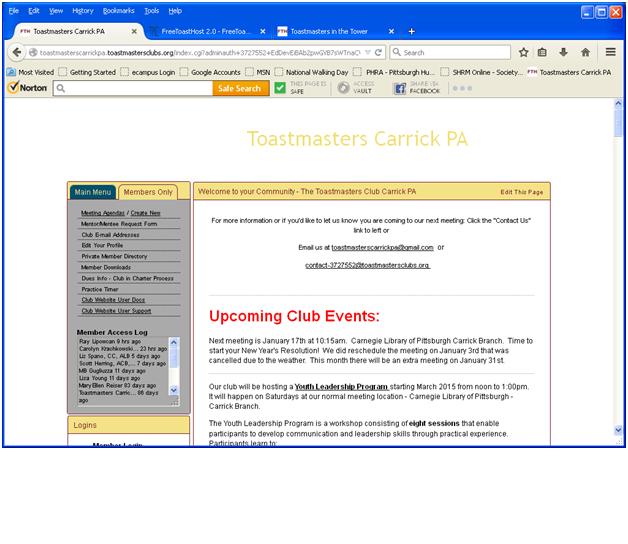Open the Edit menu

click(34, 11)
